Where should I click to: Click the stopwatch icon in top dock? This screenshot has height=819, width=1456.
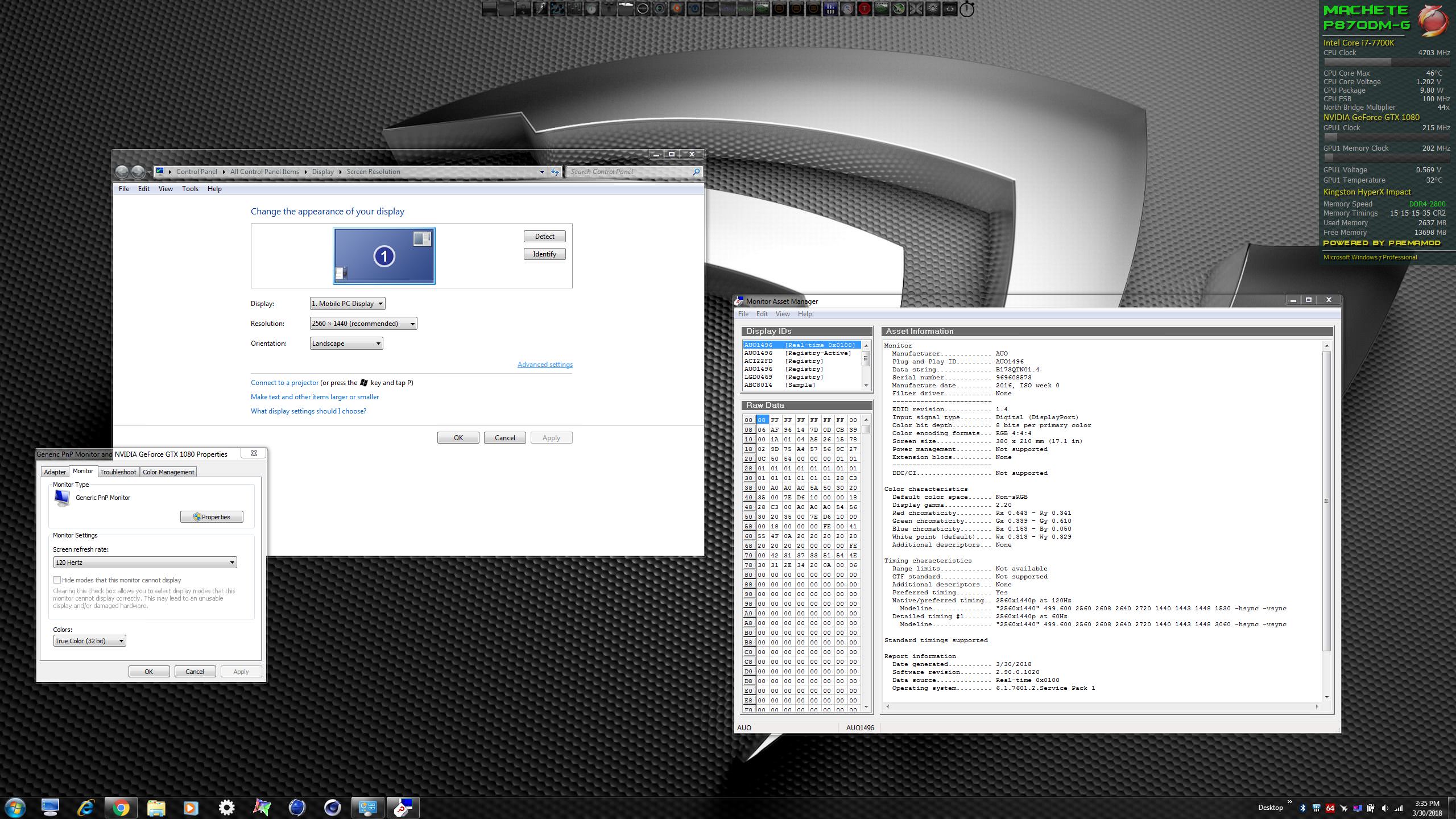click(x=967, y=9)
